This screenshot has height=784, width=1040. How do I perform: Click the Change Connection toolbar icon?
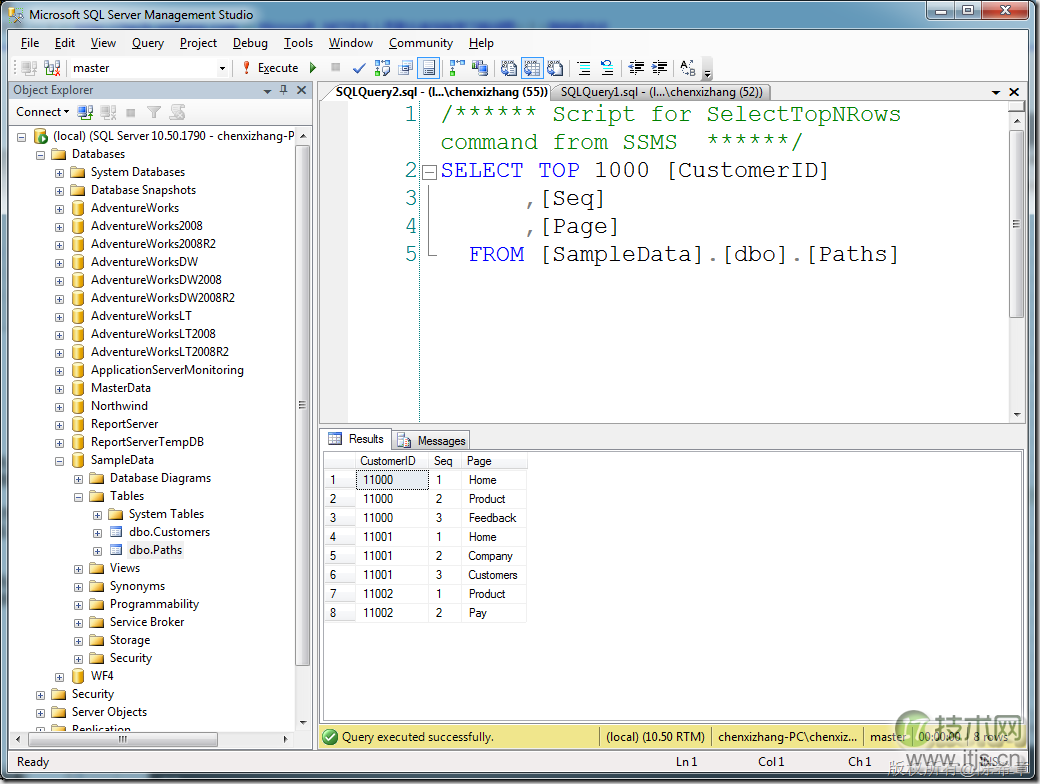52,68
